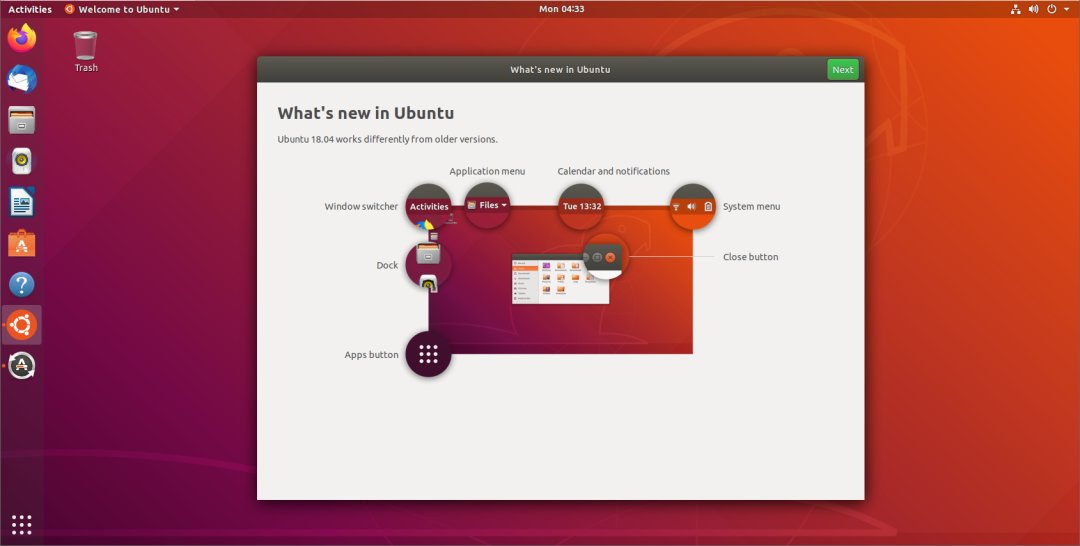Viewport: 1080px width, 546px height.
Task: Click the system menu circle in illustration
Action: pyautogui.click(x=692, y=206)
